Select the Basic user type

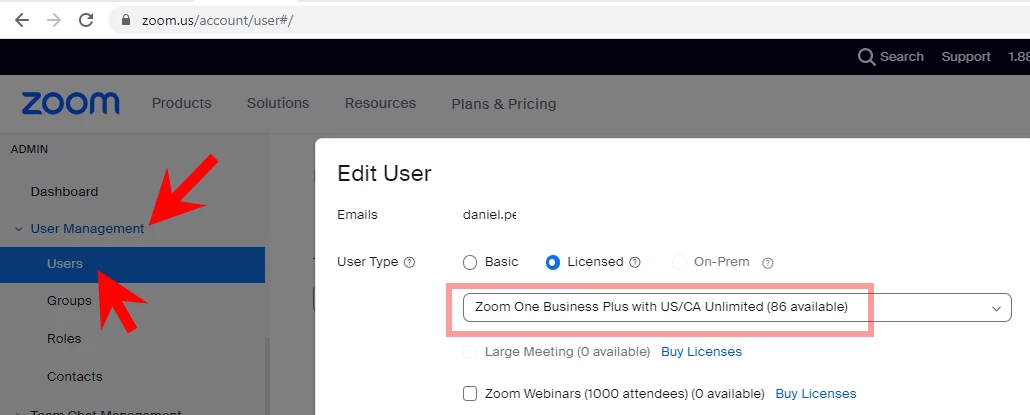coord(470,263)
